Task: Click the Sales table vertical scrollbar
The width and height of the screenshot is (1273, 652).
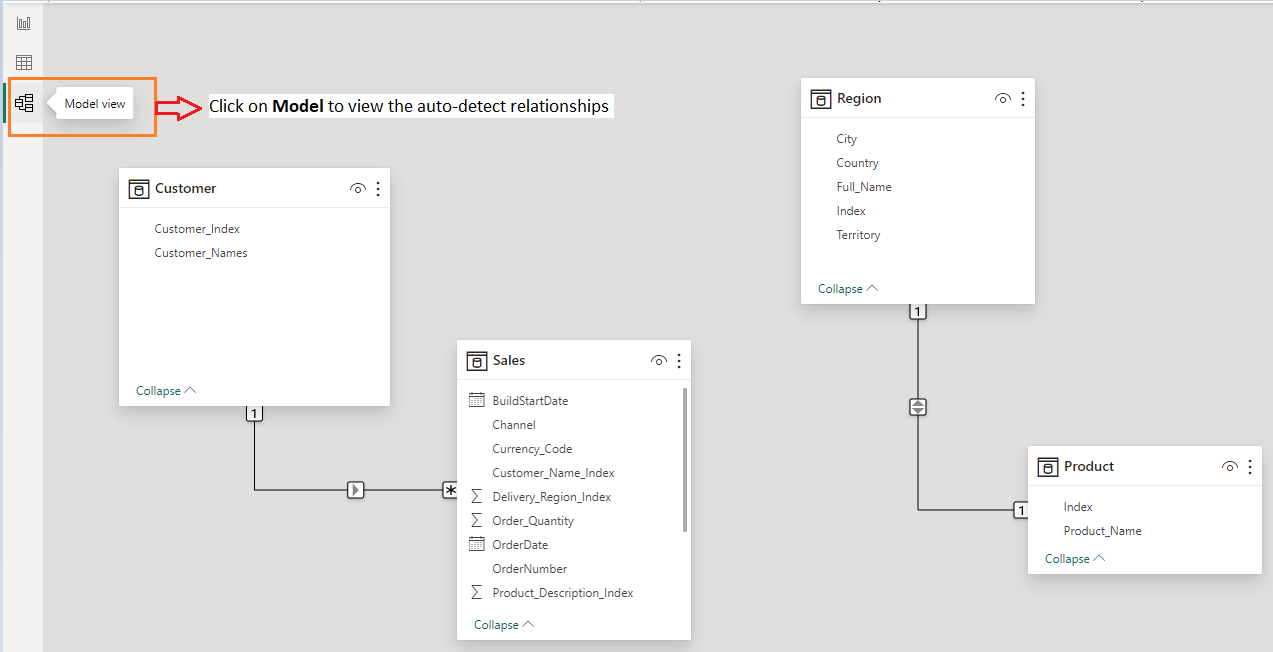Action: pyautogui.click(x=685, y=460)
